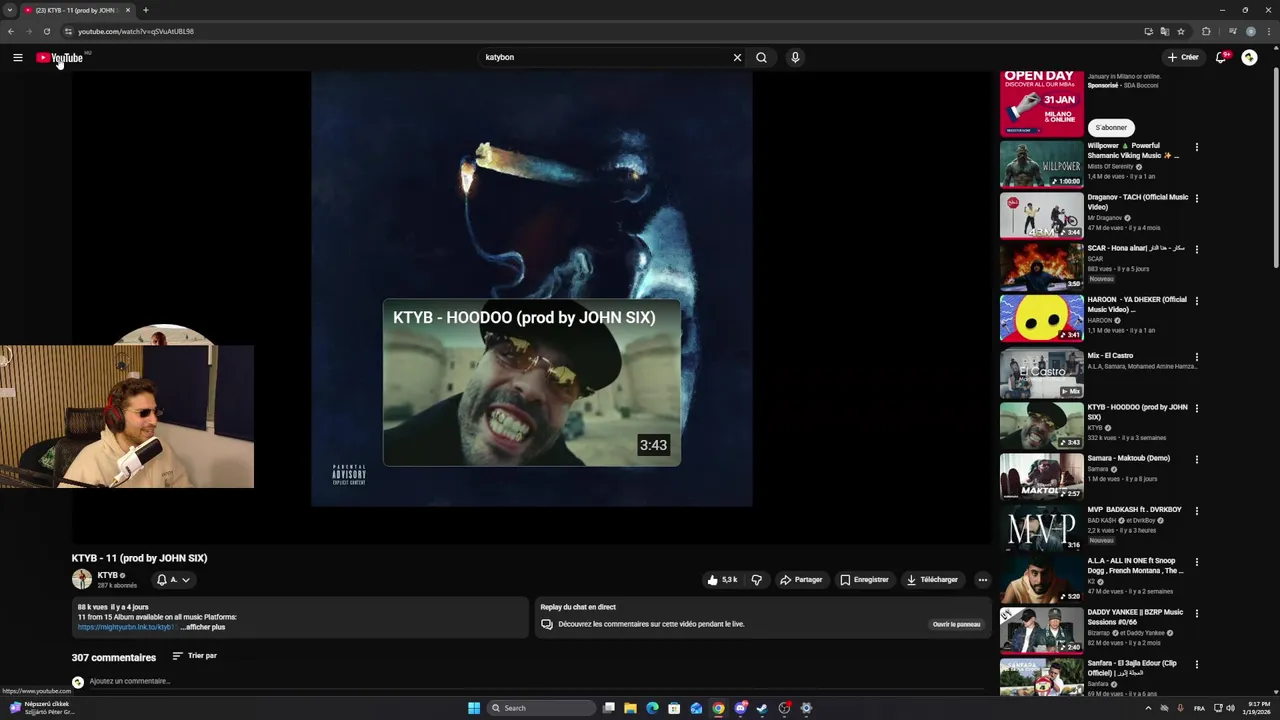Open the three-dot more actions under video
The width and height of the screenshot is (1280, 720).
pos(982,580)
